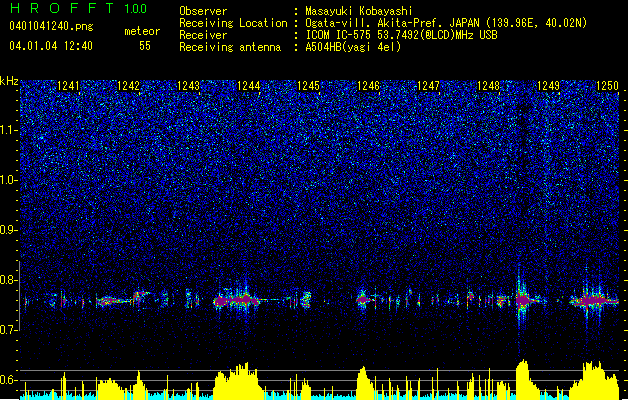
Task: Click the meteor count 55
Action: 145,46
